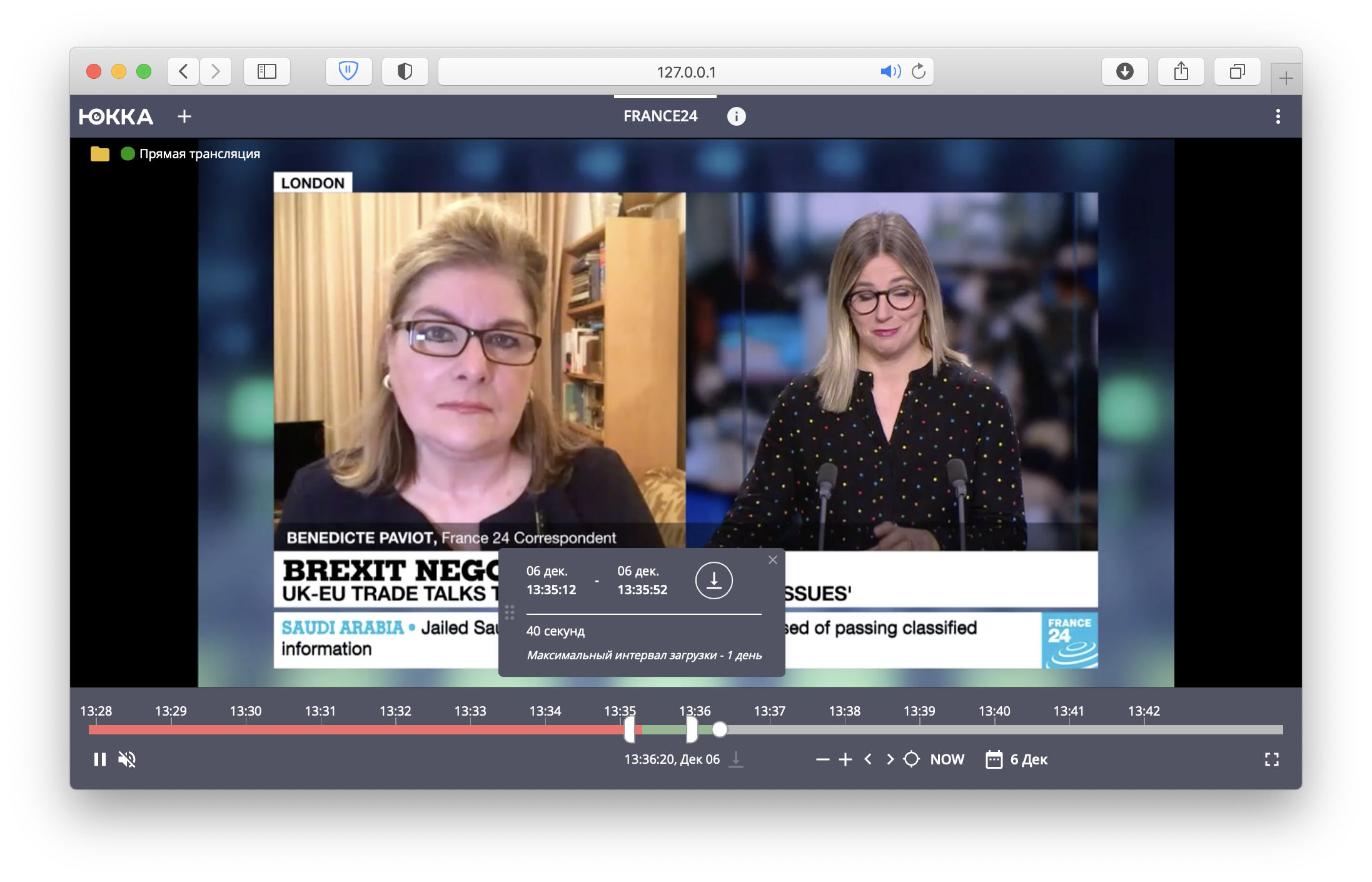Unmute the player sound
This screenshot has height=882, width=1372.
click(127, 759)
